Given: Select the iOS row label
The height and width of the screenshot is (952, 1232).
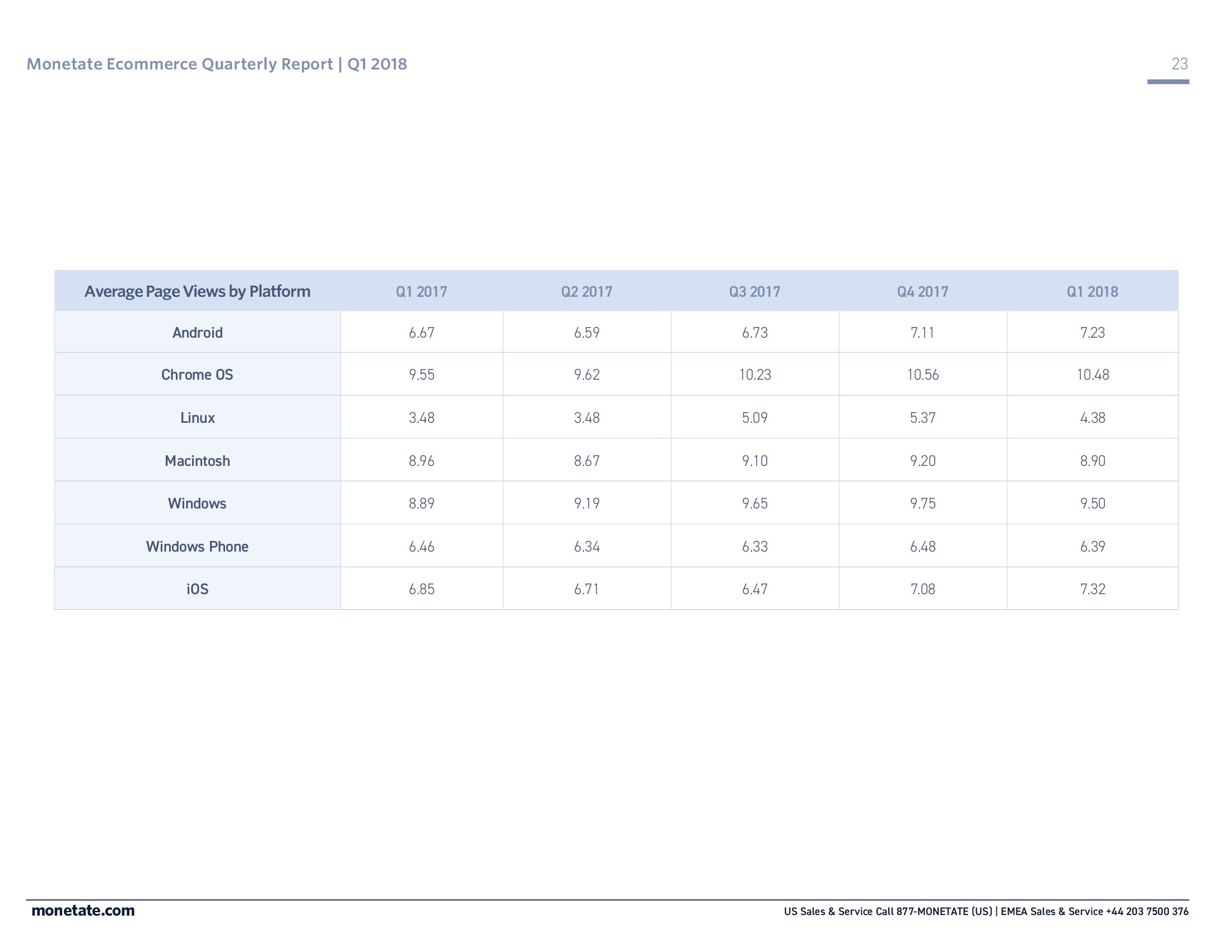Looking at the screenshot, I should click(197, 589).
